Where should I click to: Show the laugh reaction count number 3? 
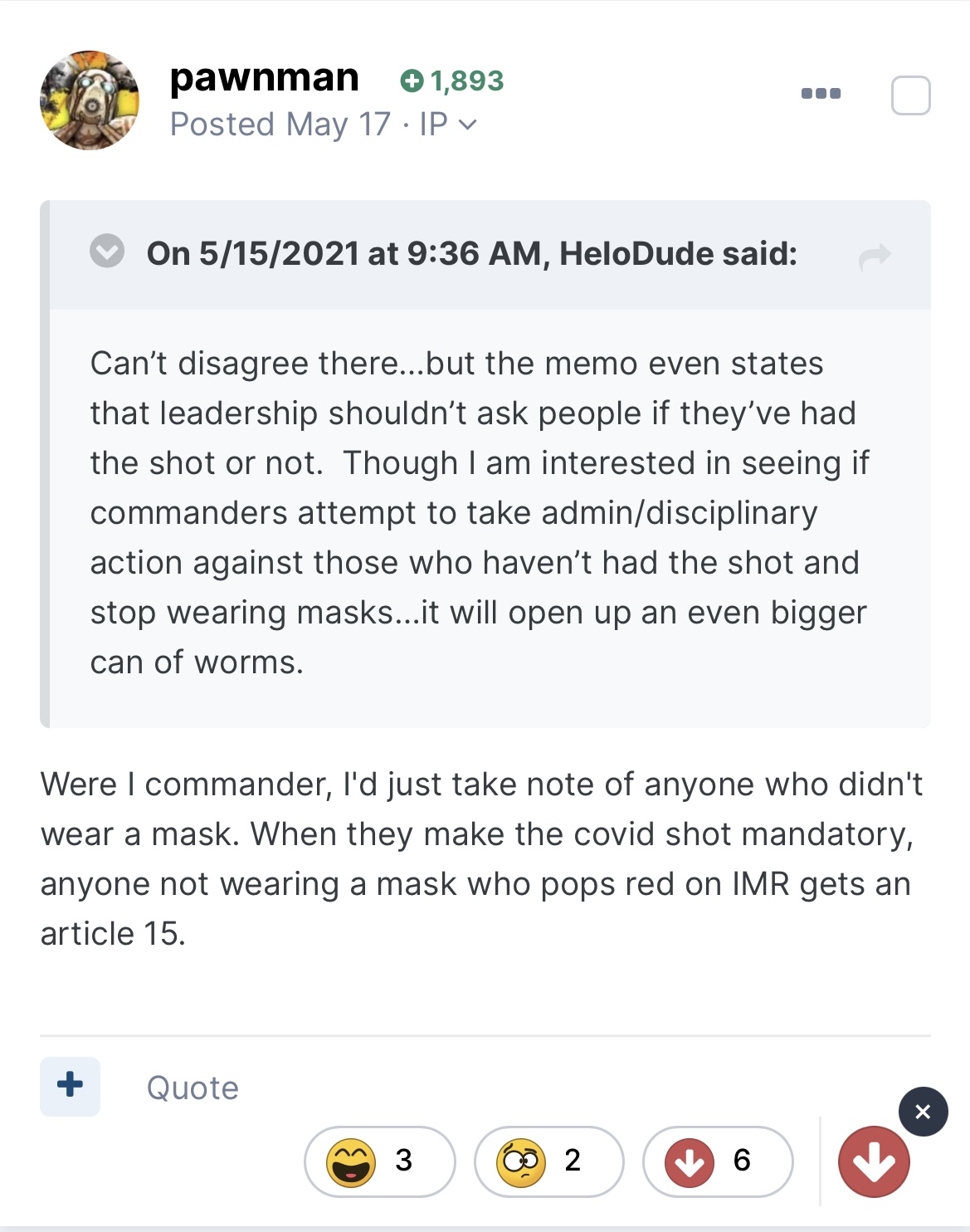click(404, 1160)
